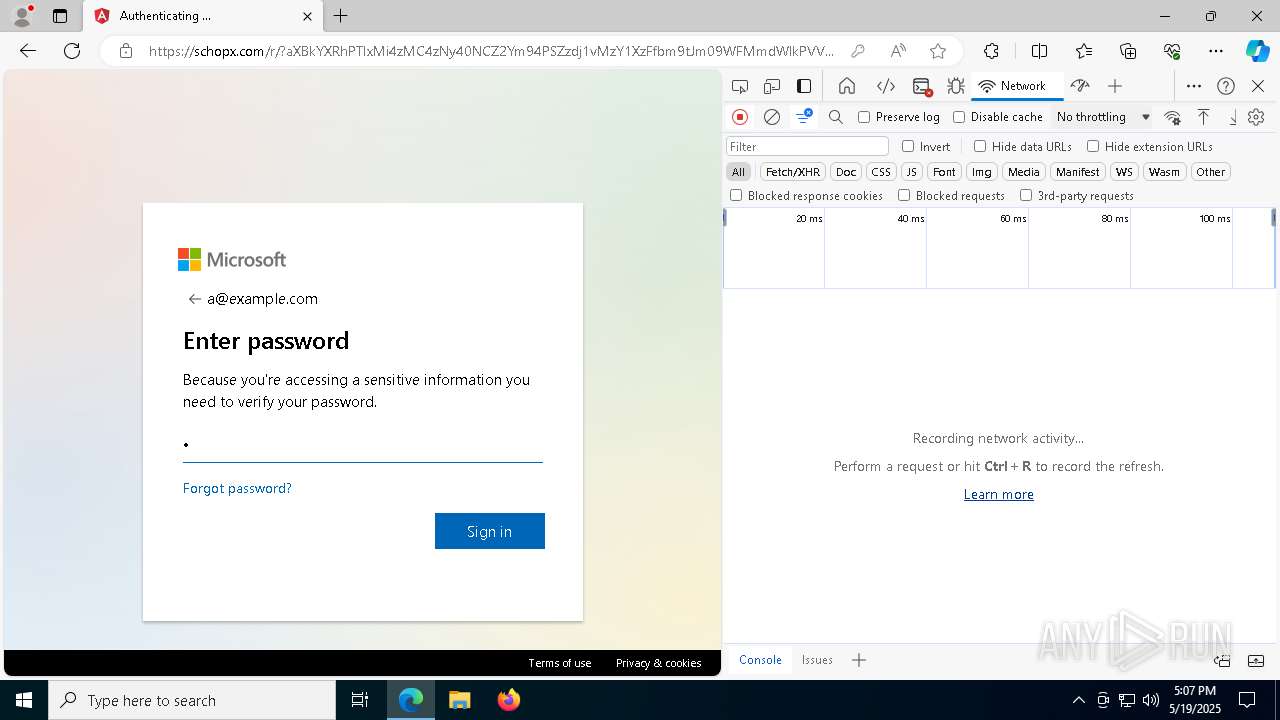Toggle the network filter bar icon
1280x720 pixels.
click(x=804, y=117)
